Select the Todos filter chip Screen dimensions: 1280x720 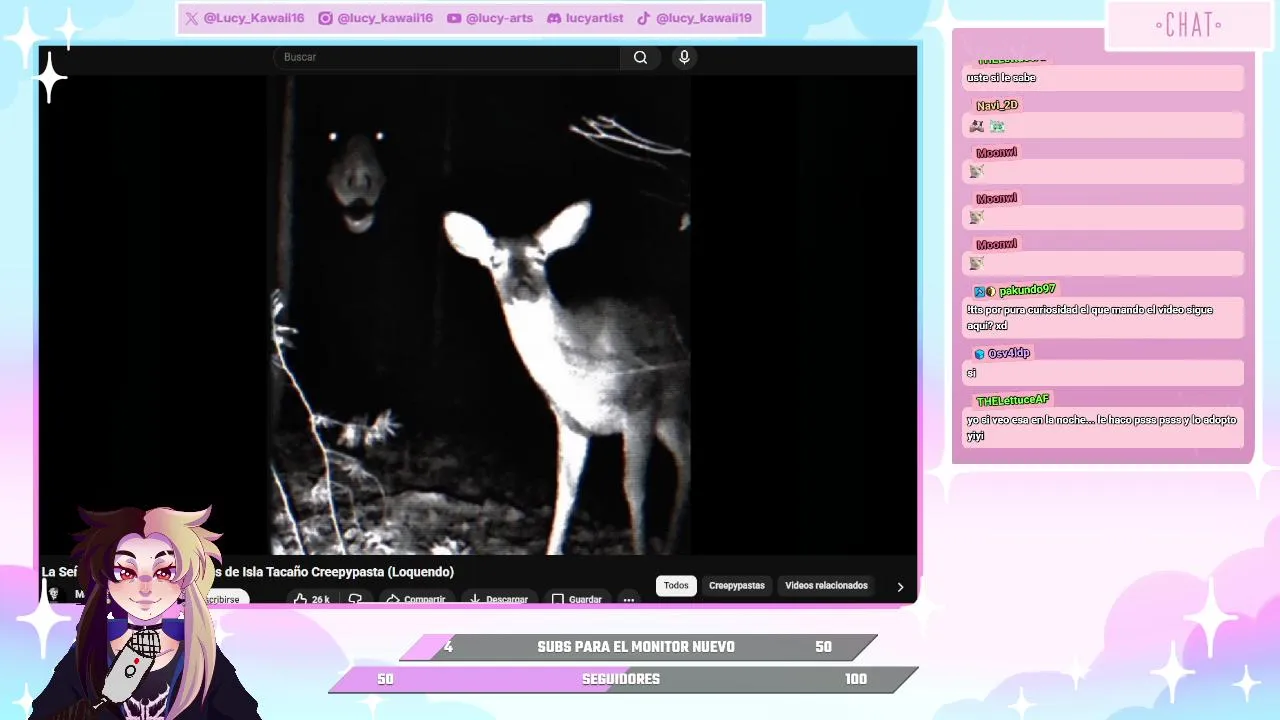coord(676,586)
